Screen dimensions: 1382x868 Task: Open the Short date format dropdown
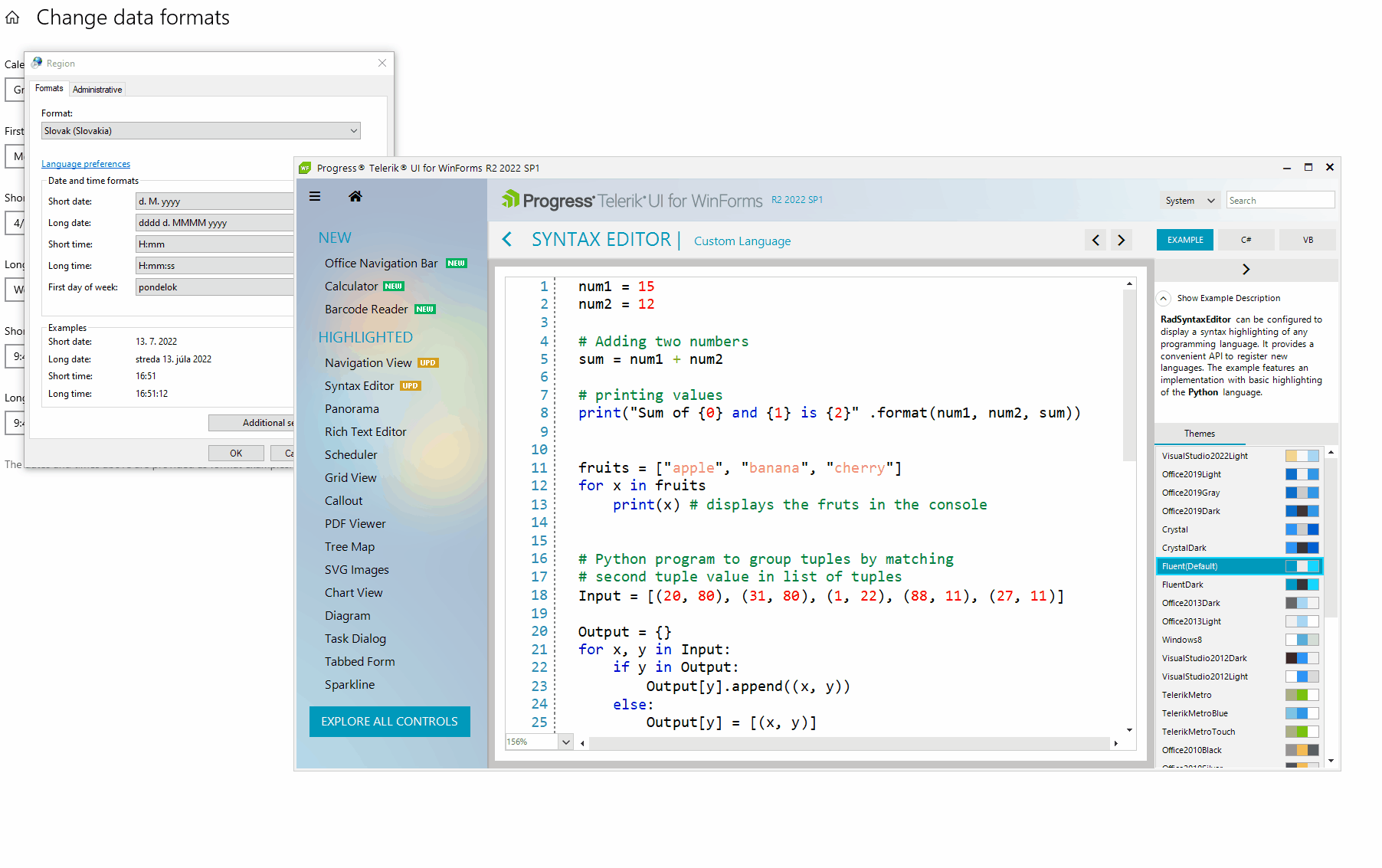pos(215,201)
